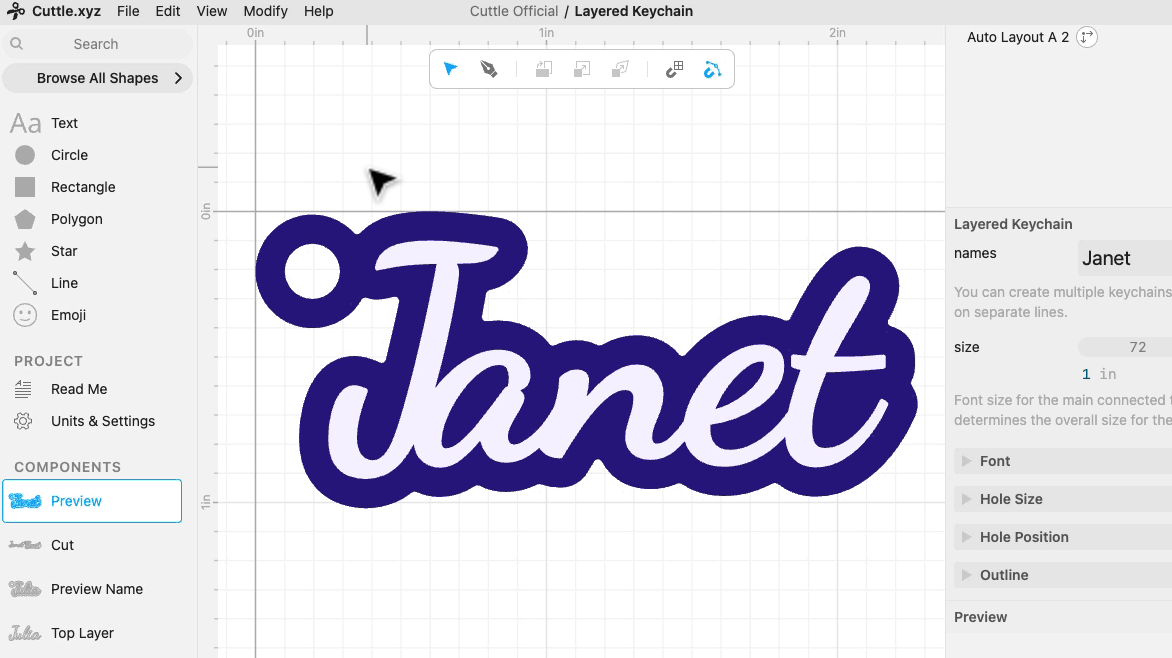Select the Pen tool
The image size is (1172, 658).
click(x=489, y=70)
